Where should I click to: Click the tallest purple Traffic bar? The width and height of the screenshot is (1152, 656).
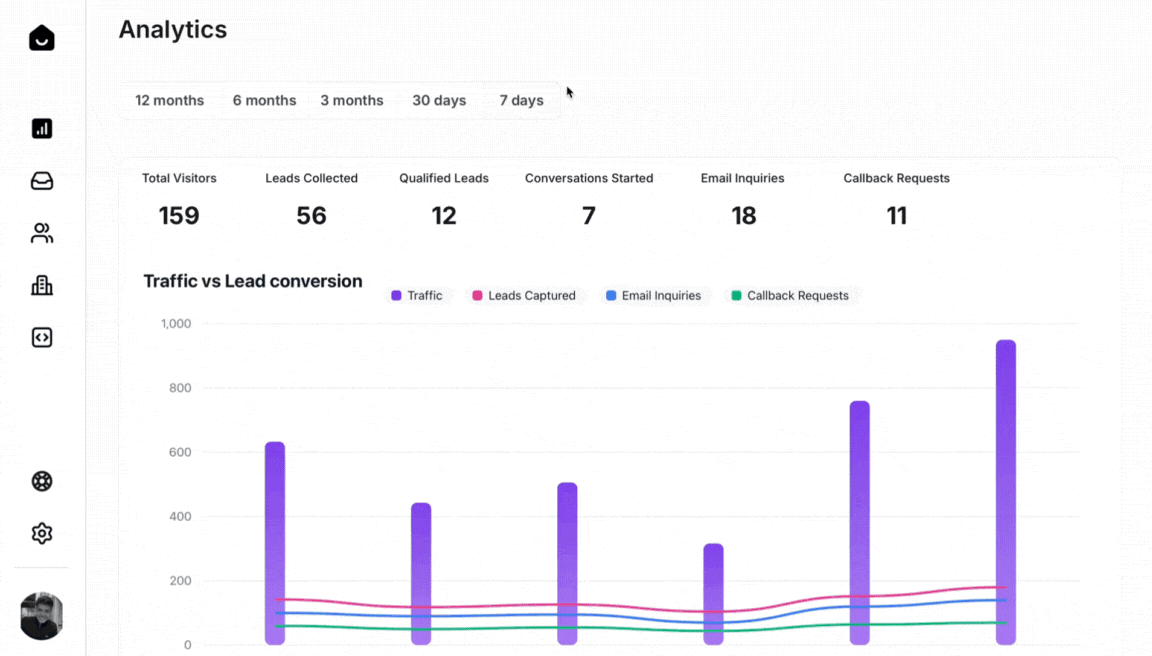(1004, 490)
